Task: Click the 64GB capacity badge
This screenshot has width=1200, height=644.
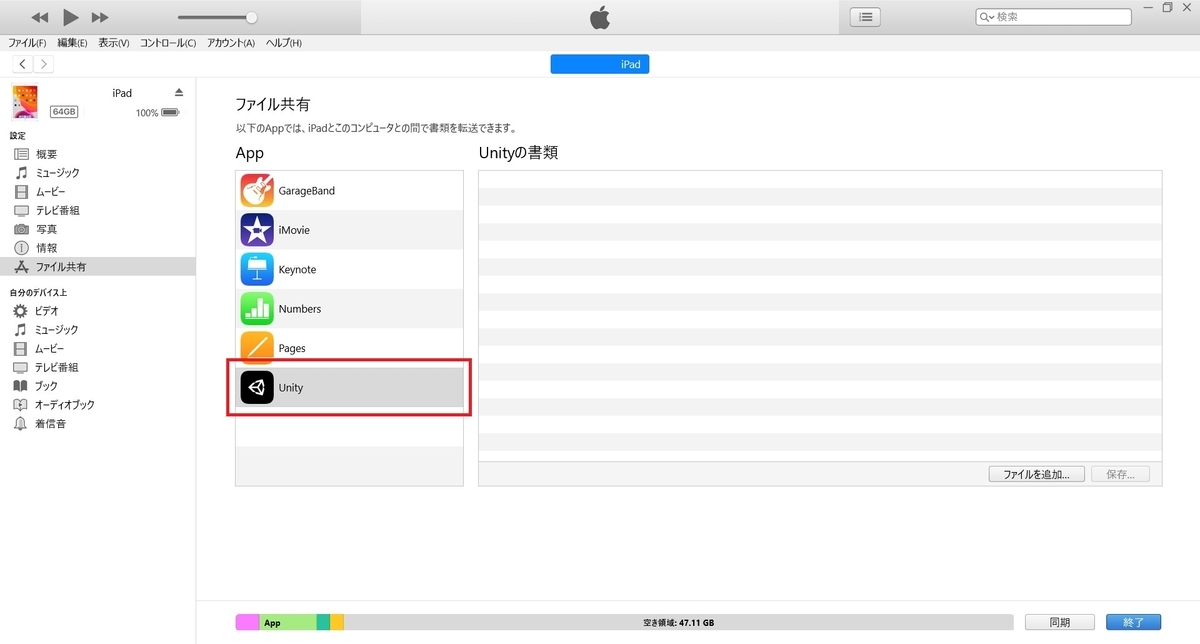Action: 64,111
